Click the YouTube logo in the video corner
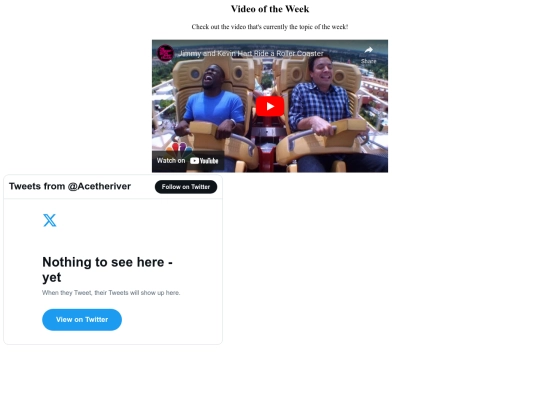 [204, 161]
